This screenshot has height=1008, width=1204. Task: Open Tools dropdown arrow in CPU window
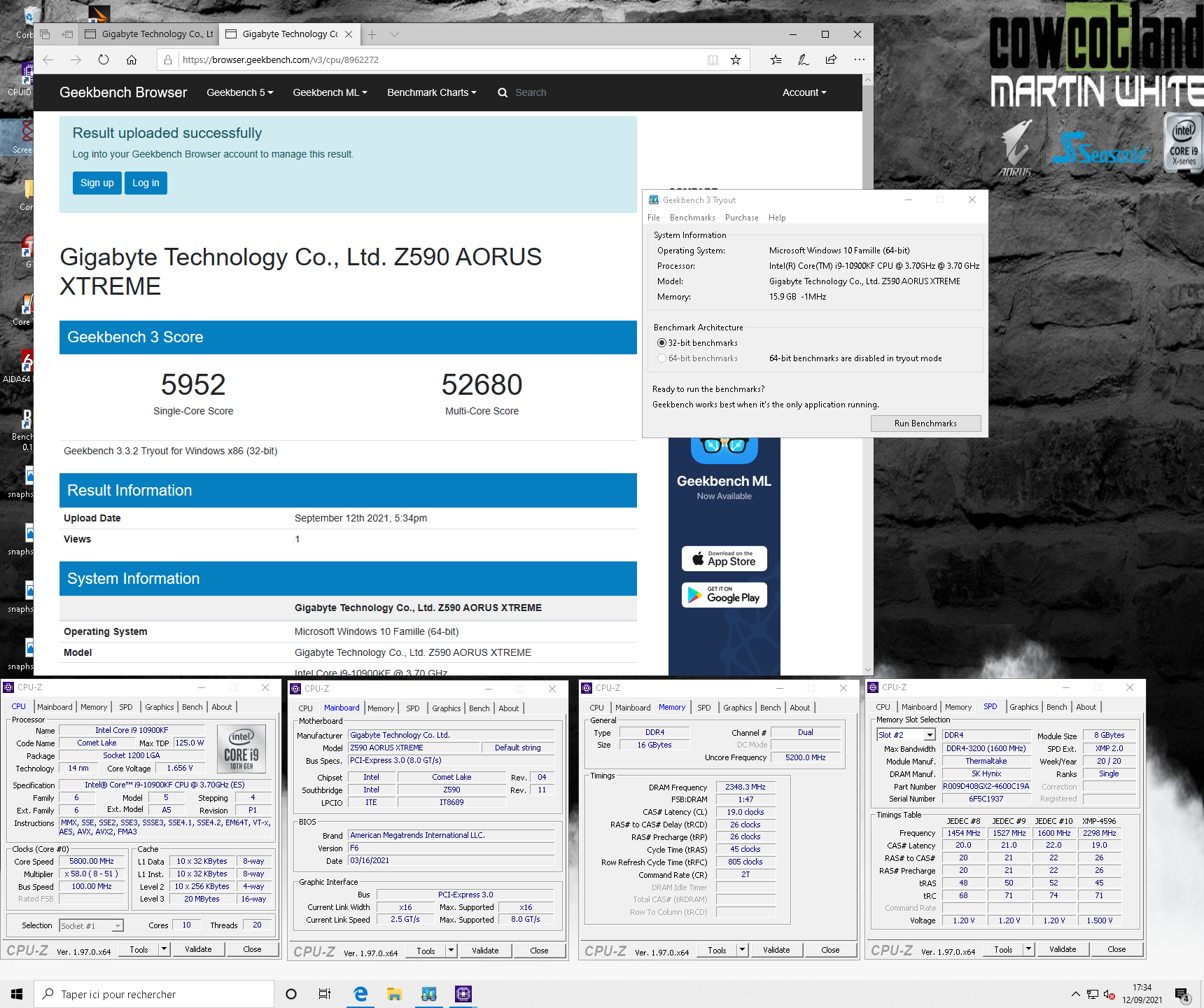[x=164, y=949]
